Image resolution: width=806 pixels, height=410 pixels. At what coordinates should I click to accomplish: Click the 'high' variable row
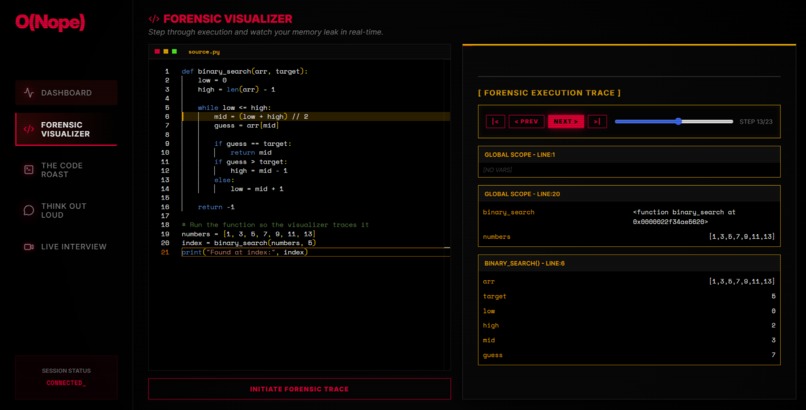[629, 326]
